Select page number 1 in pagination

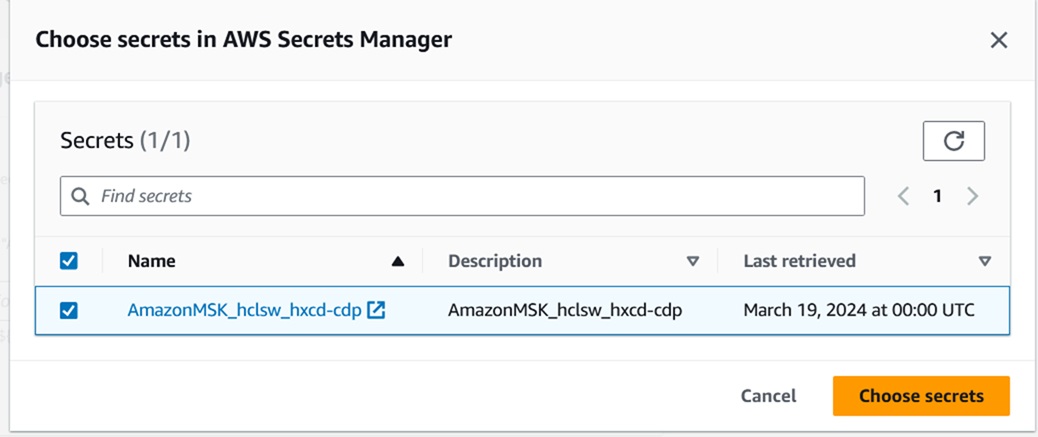(x=937, y=196)
